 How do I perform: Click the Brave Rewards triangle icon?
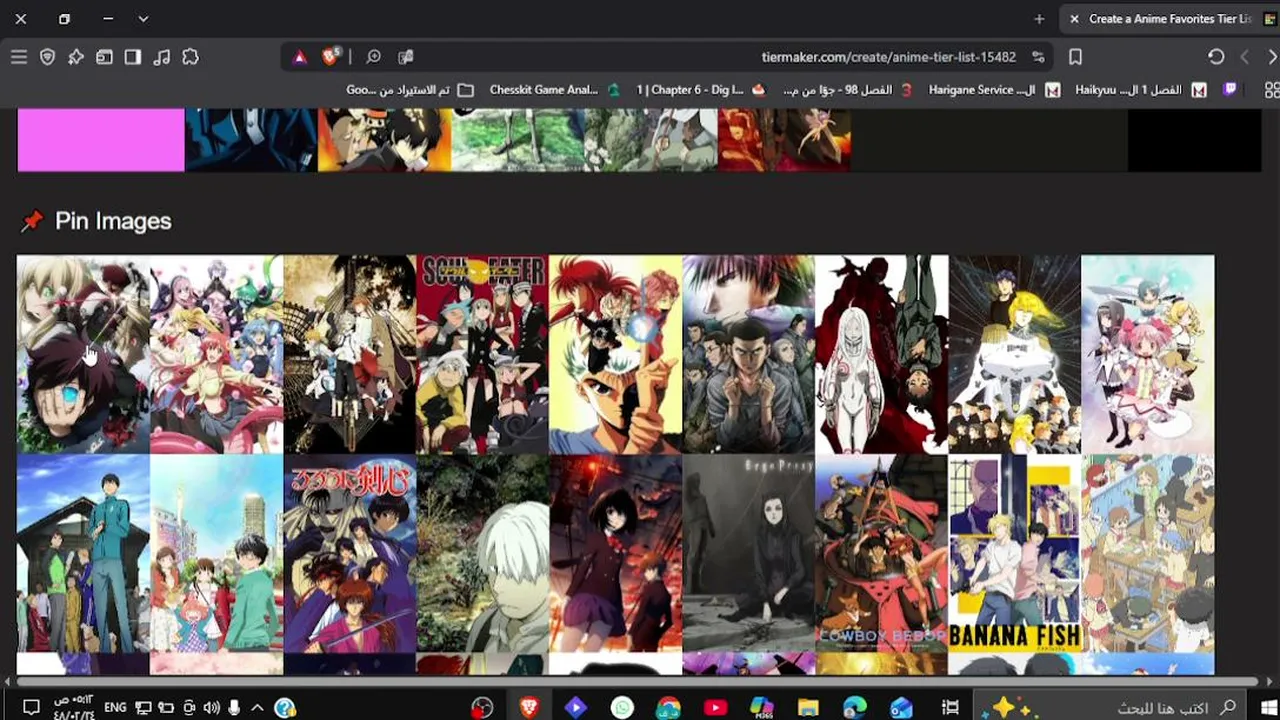[x=299, y=57]
